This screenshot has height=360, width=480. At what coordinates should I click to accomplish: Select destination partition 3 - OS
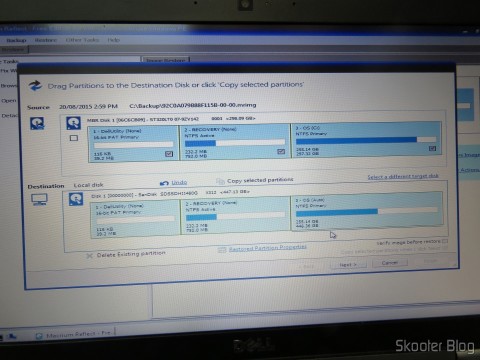[x=367, y=211]
